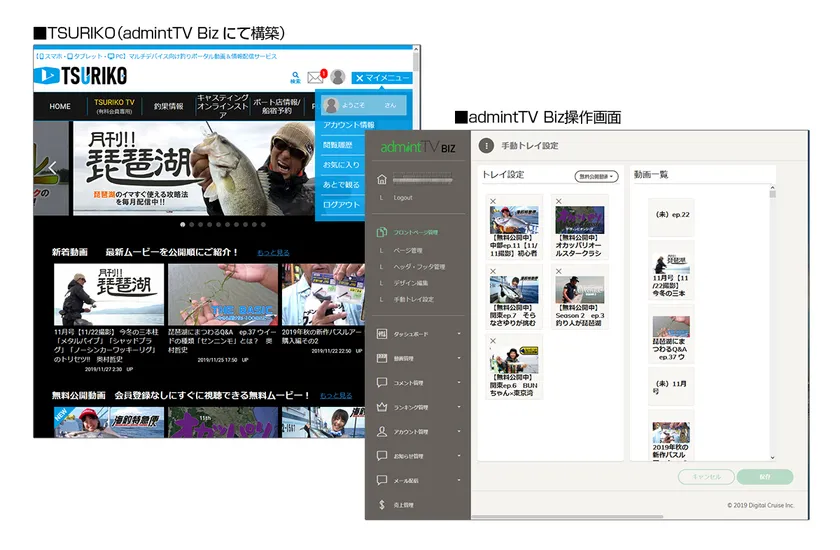This screenshot has height=550, width=840.
Task: Select the アカウント管理 person icon
Action: click(x=381, y=432)
